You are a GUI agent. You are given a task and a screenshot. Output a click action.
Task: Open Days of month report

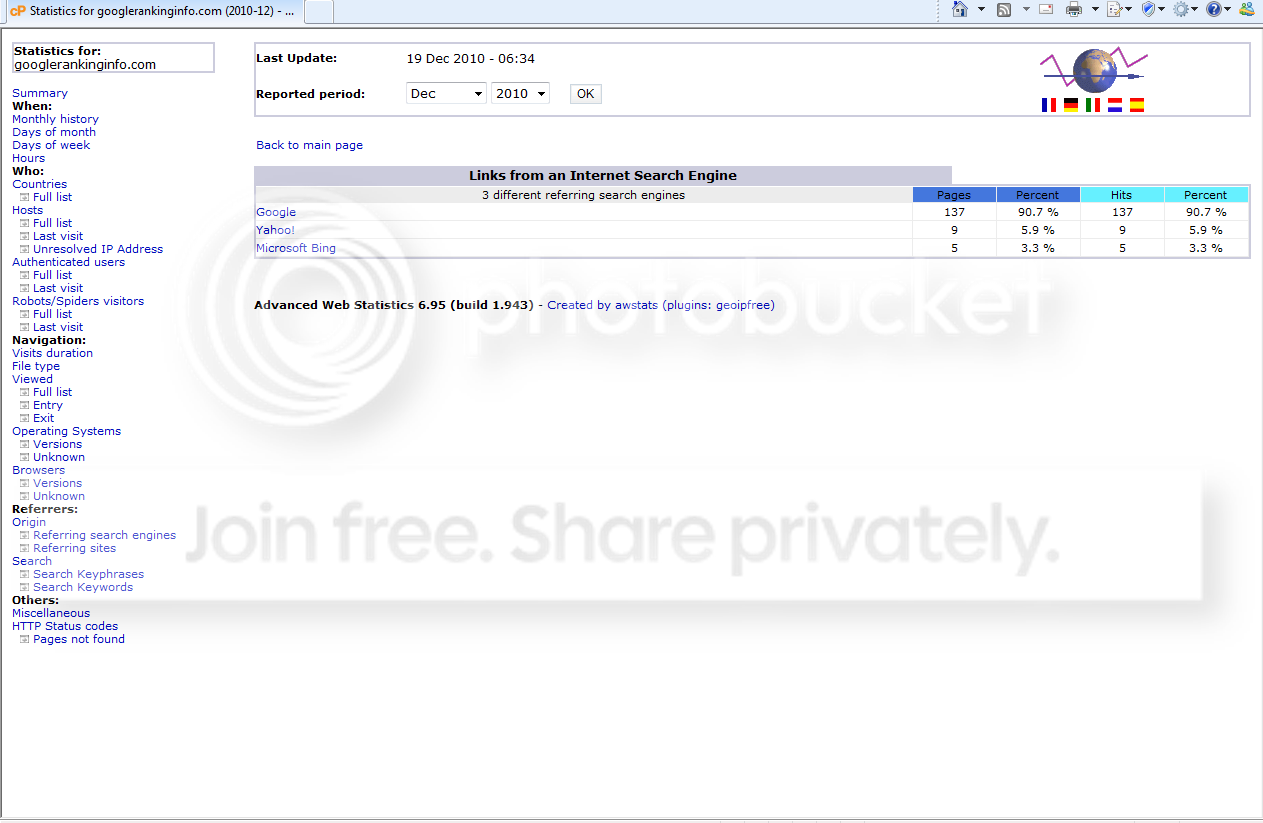[54, 132]
